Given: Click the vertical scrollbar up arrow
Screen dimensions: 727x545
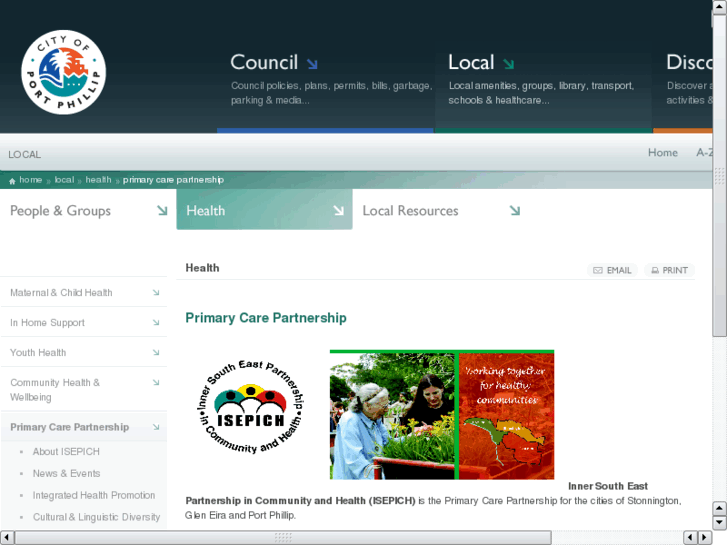Looking at the screenshot, I should [x=719, y=6].
